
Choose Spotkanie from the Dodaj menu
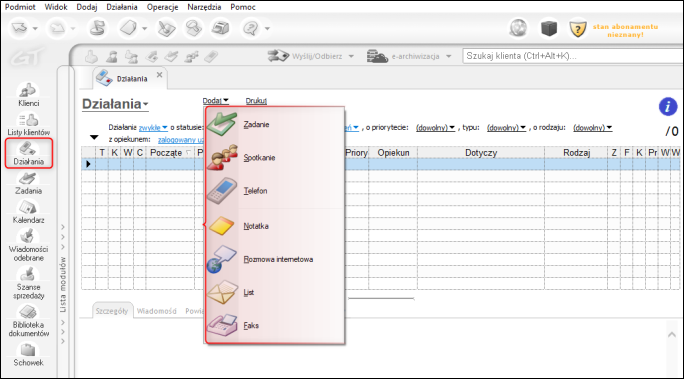click(275, 157)
